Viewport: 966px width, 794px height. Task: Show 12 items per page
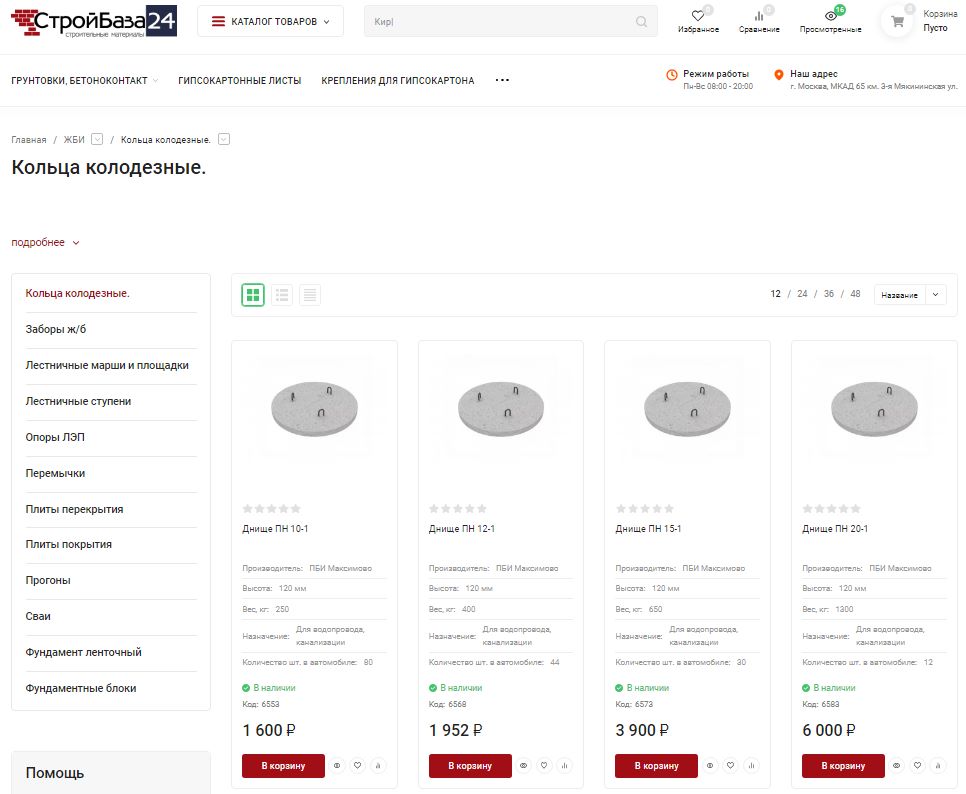[775, 294]
